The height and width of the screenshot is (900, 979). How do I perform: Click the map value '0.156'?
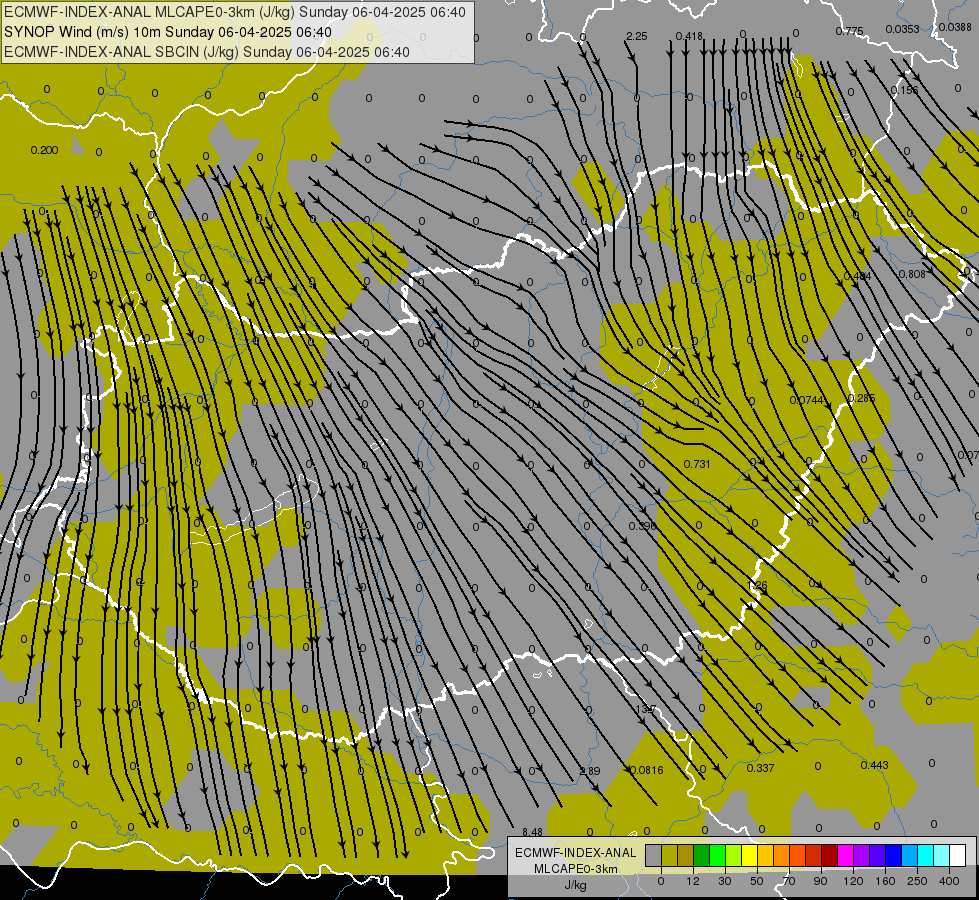[904, 90]
